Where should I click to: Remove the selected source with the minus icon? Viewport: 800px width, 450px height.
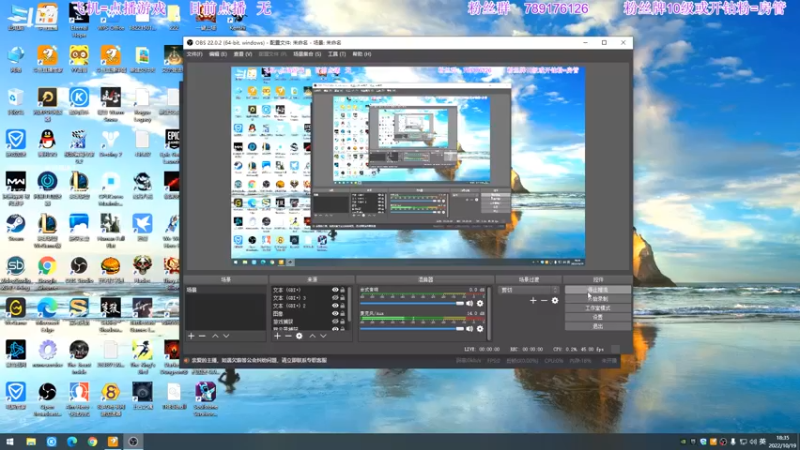point(288,336)
